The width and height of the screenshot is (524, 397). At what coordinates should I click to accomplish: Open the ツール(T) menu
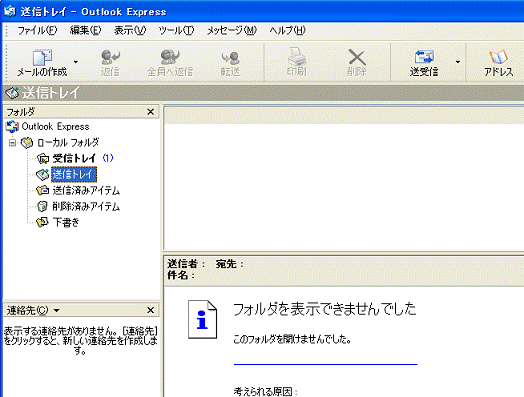click(176, 30)
